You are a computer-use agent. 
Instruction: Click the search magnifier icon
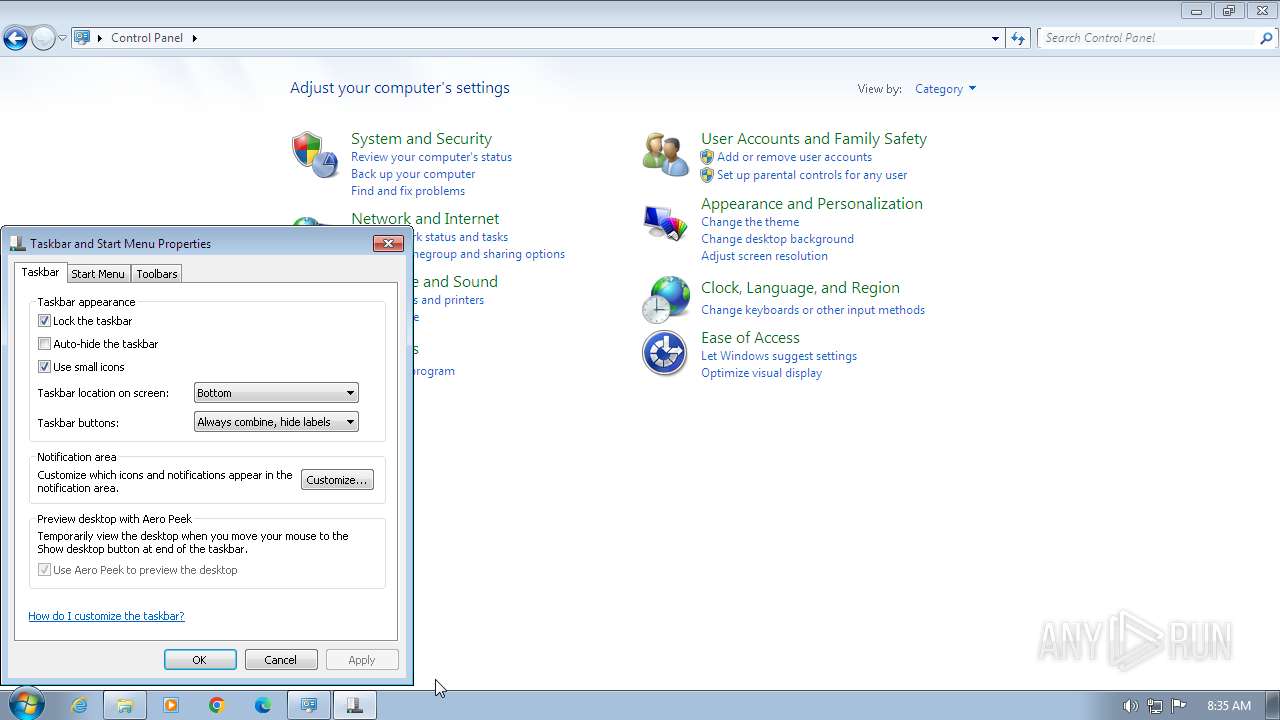1266,38
